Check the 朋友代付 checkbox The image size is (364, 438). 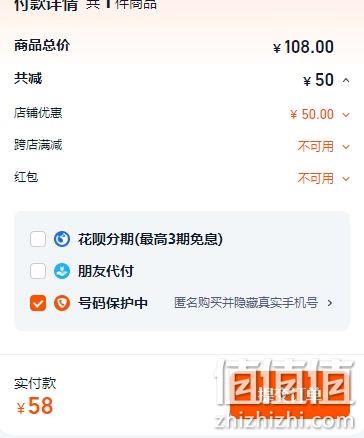click(38, 271)
